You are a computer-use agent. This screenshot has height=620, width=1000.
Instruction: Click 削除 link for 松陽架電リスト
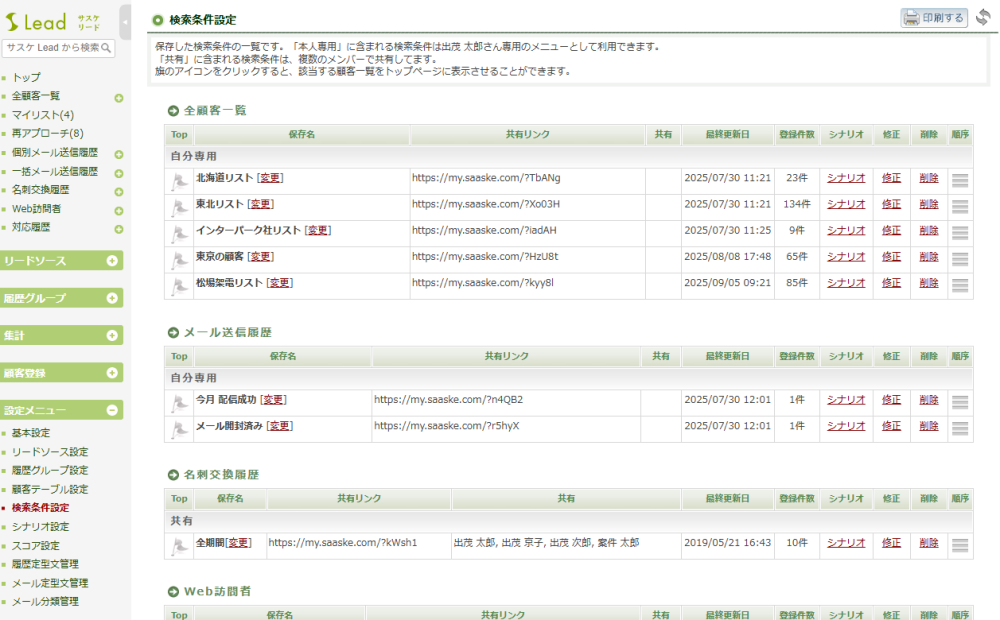929,283
